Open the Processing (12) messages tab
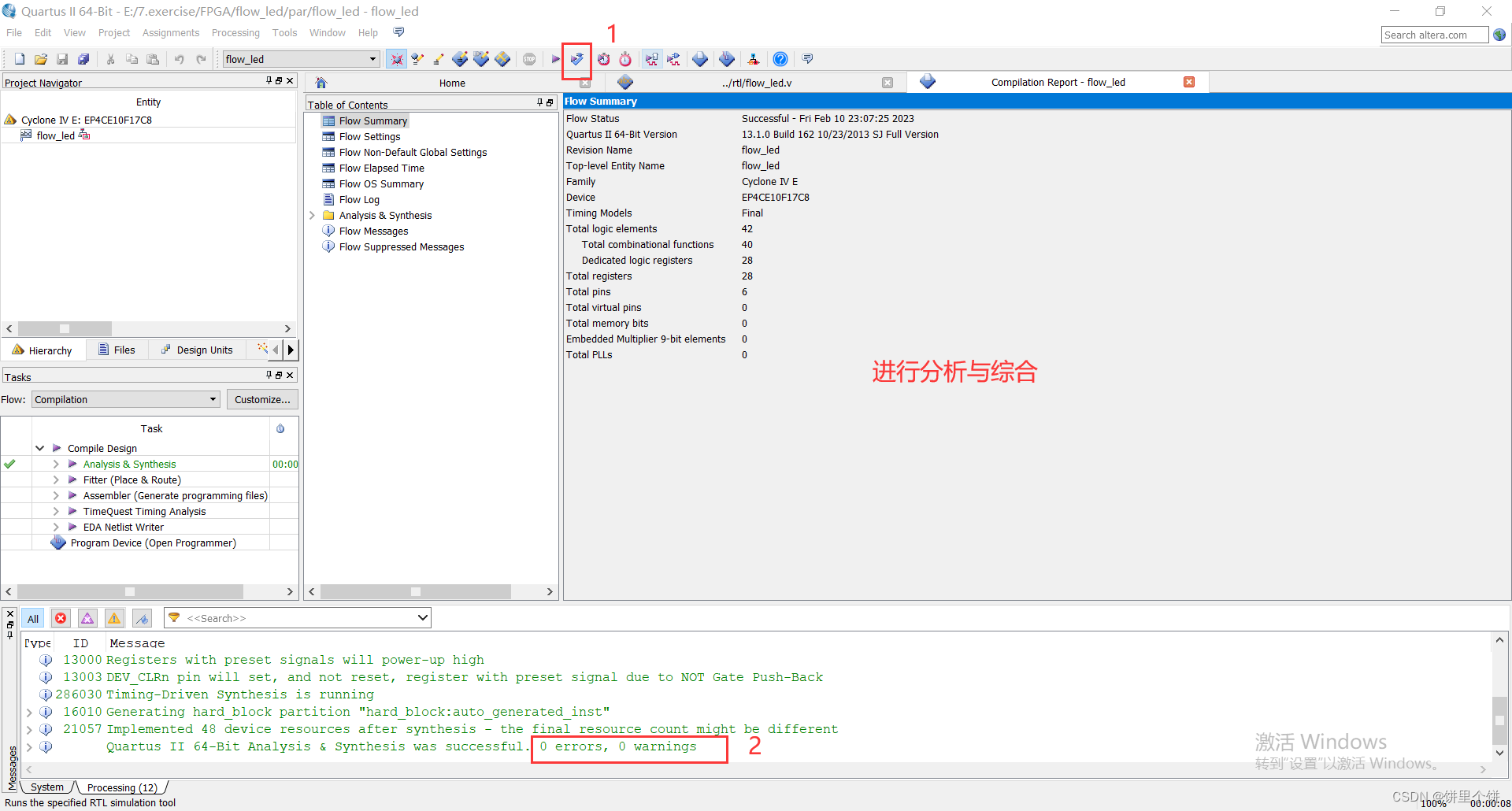Image resolution: width=1512 pixels, height=811 pixels. point(122,787)
